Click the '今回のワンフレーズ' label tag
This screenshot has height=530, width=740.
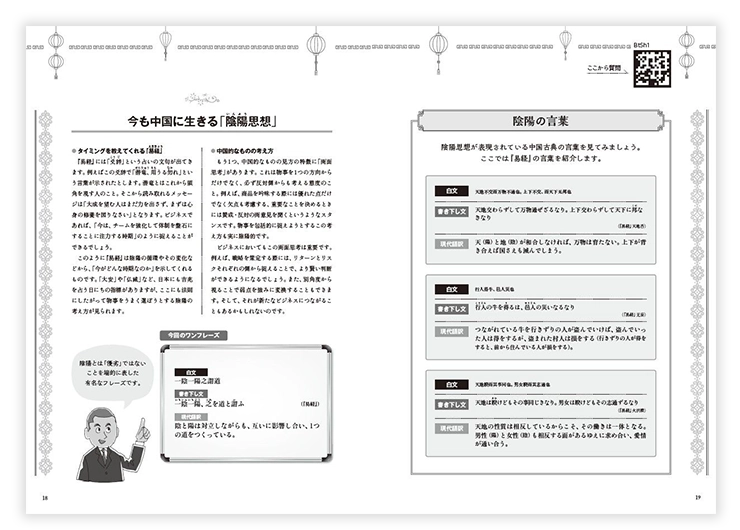click(x=194, y=335)
